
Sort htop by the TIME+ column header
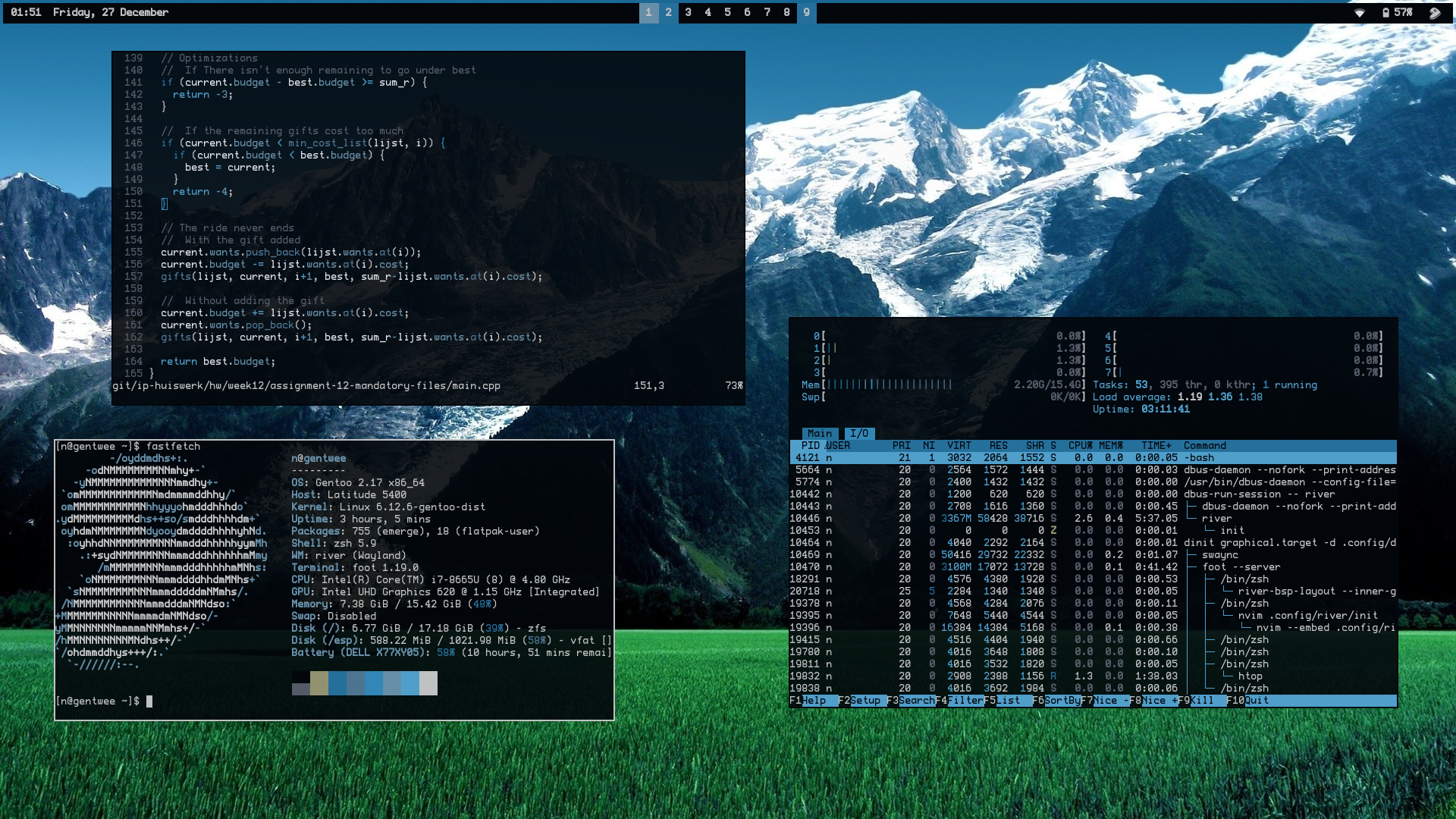pos(1156,446)
